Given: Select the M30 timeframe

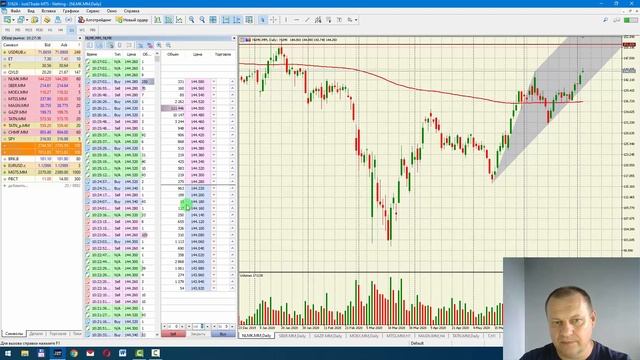Looking at the screenshot, I should click(39, 30).
